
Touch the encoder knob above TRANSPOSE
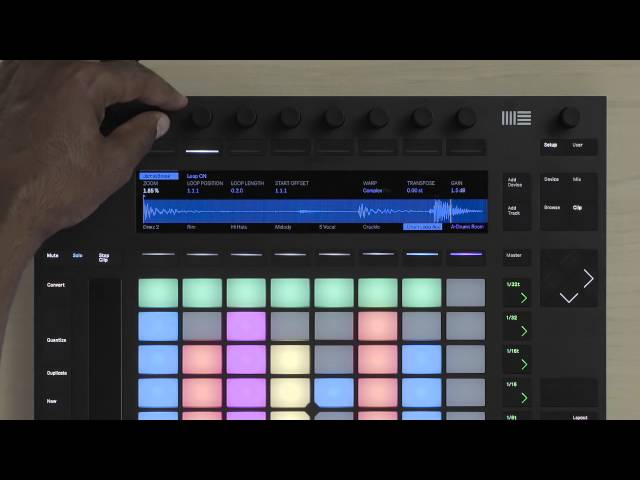(x=422, y=118)
